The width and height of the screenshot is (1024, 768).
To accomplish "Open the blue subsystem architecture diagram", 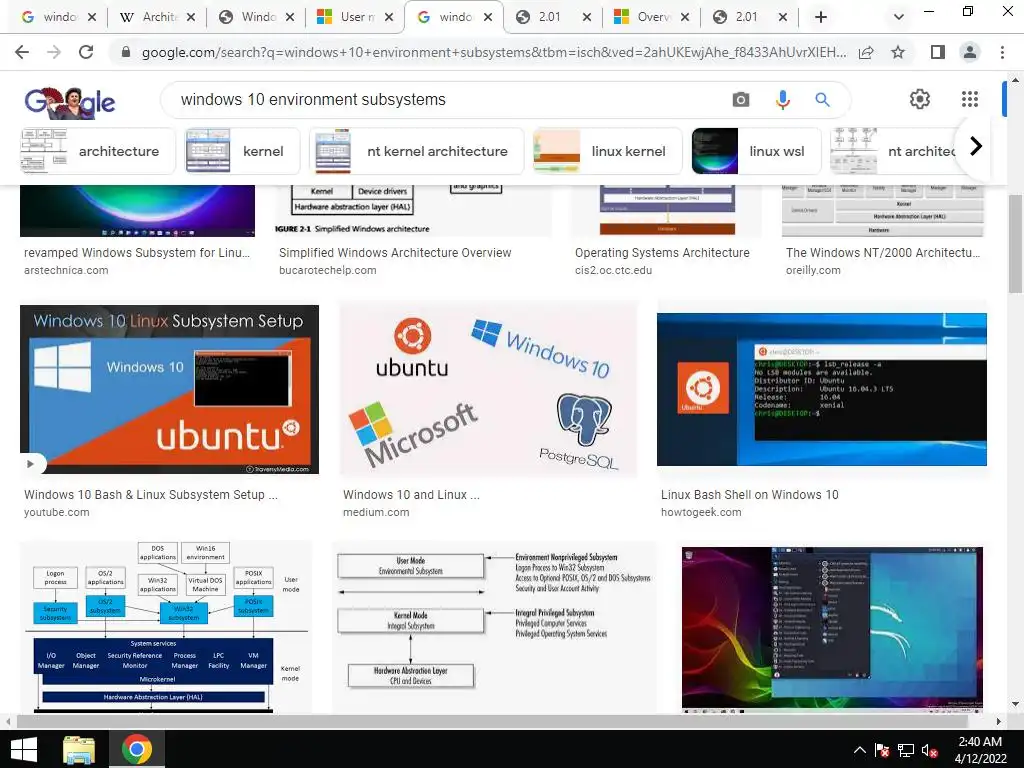I will coord(166,626).
